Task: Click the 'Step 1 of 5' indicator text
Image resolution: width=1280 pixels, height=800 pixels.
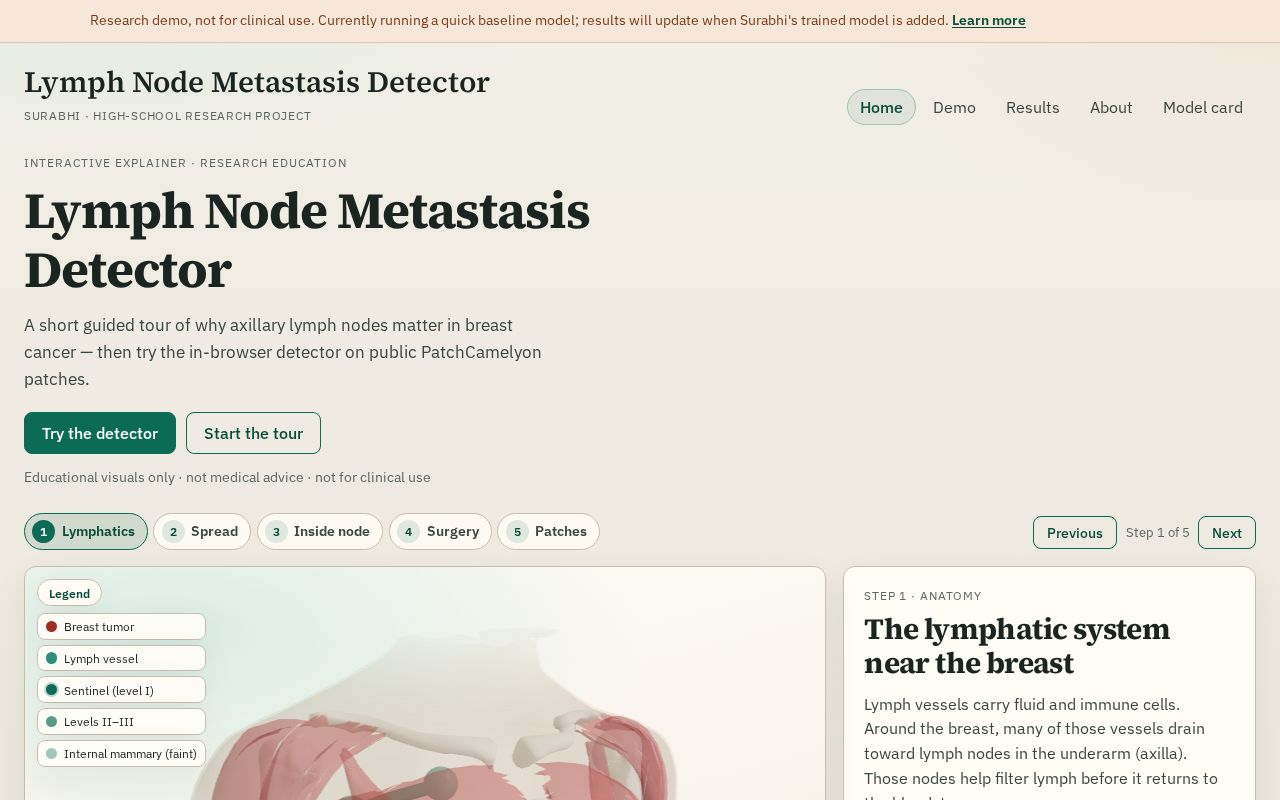Action: [1157, 533]
